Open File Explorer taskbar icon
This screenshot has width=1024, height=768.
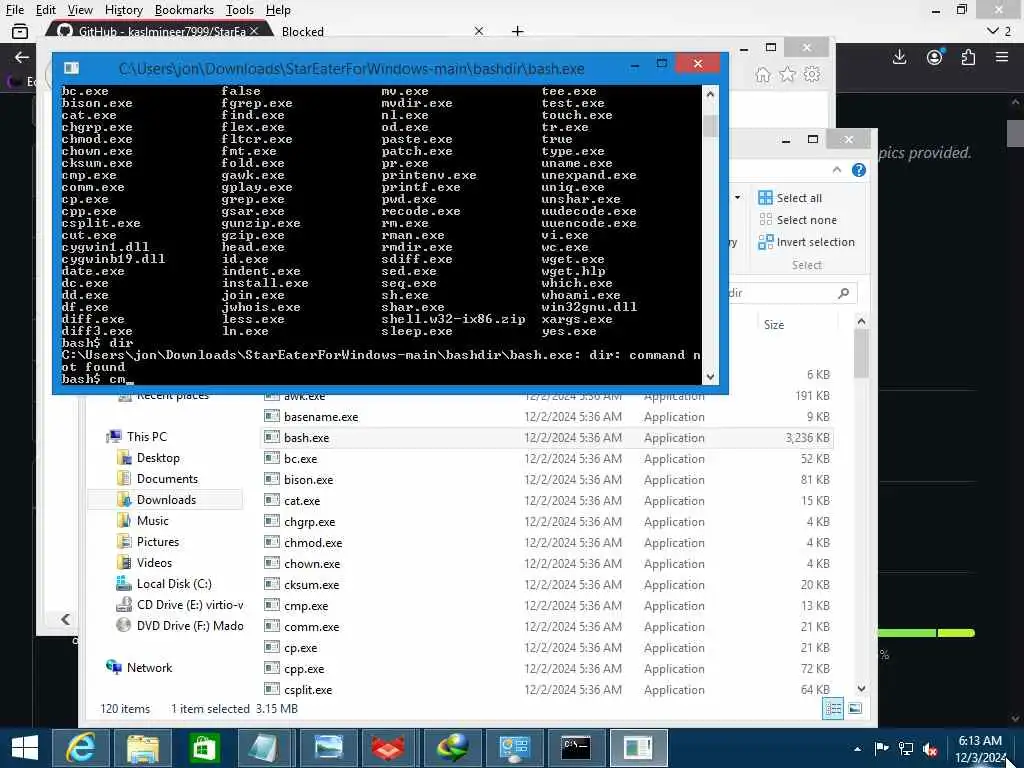pos(142,748)
